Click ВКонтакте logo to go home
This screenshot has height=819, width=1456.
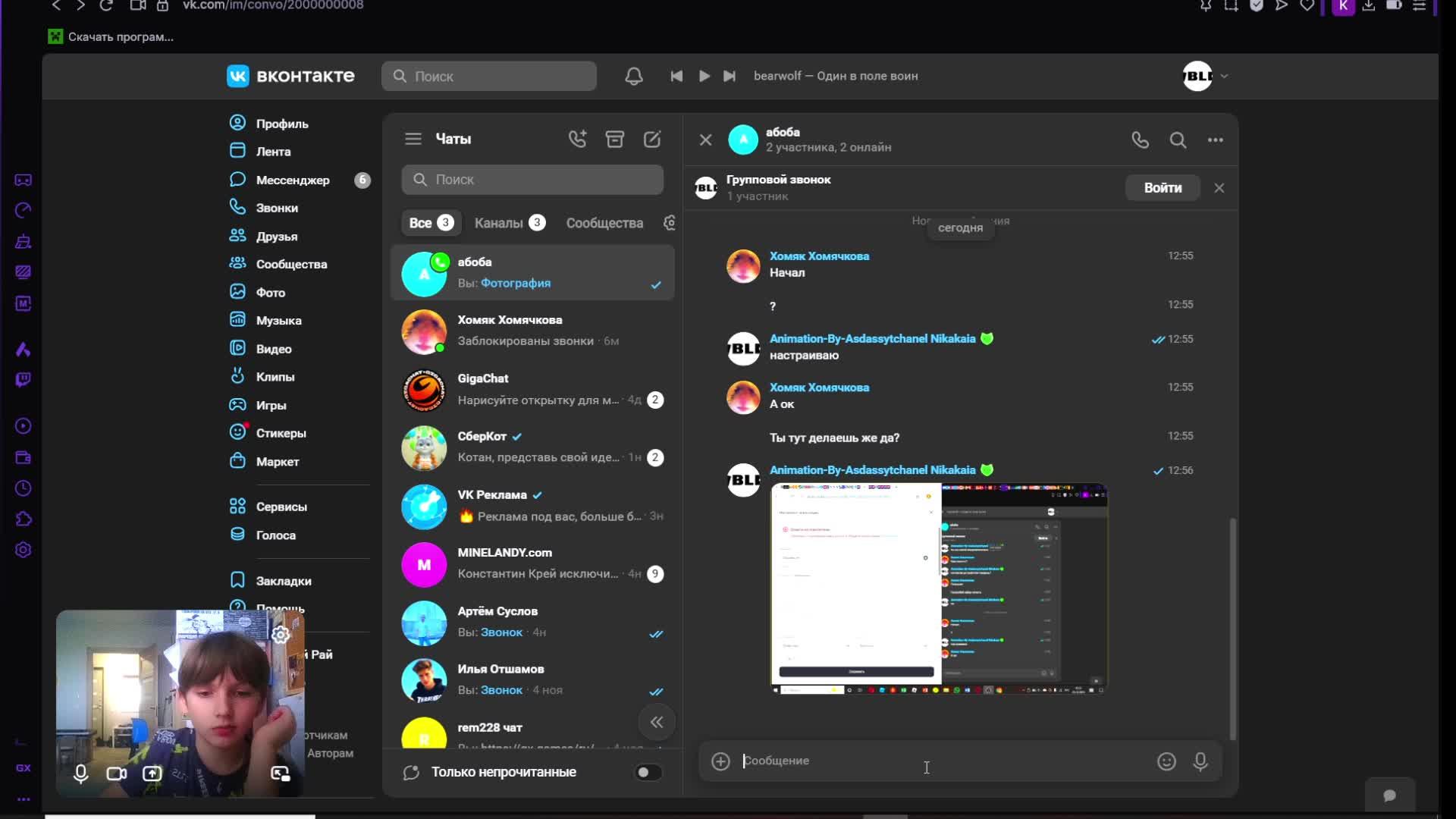tap(290, 76)
